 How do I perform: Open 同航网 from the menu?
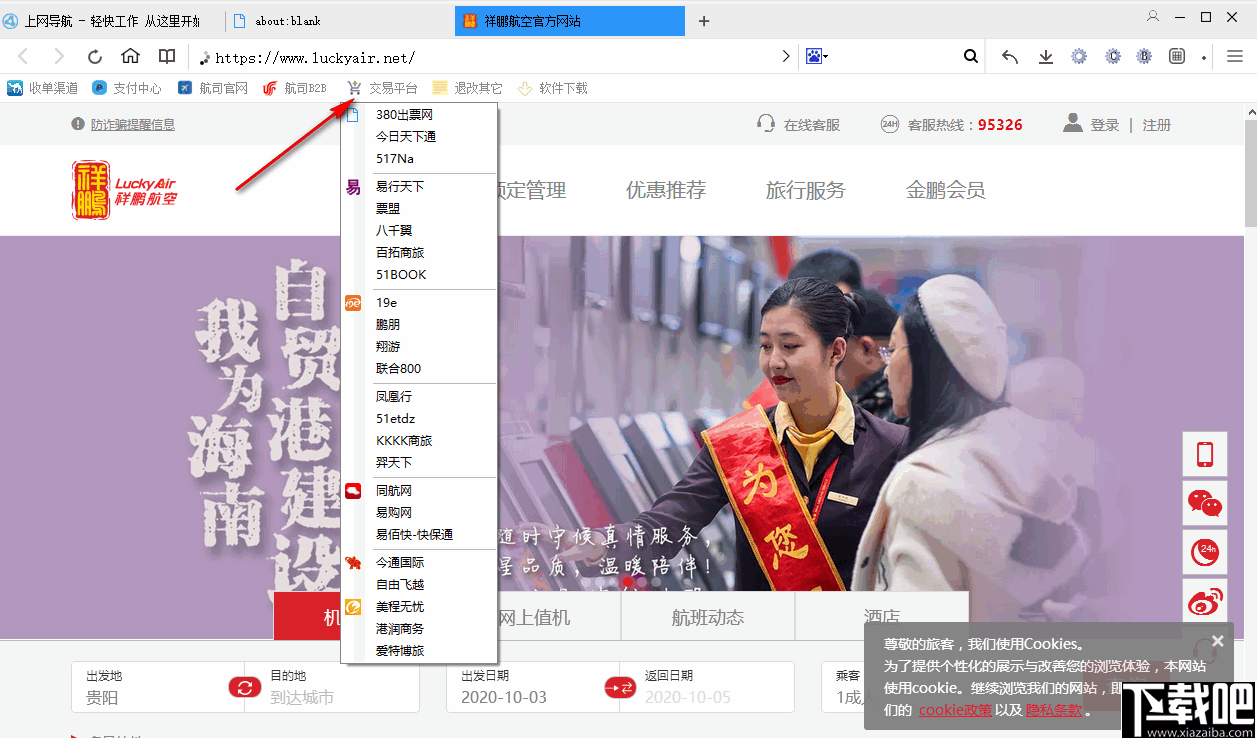pyautogui.click(x=419, y=491)
